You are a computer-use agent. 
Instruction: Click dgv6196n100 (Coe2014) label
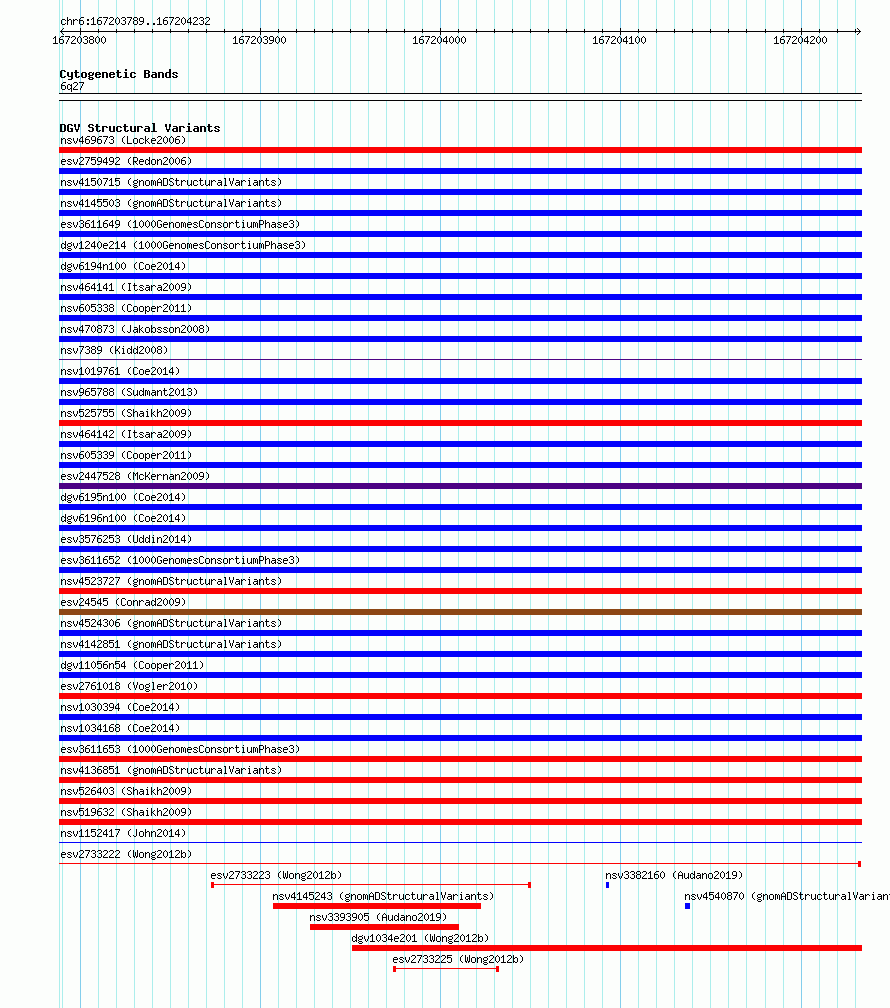tap(123, 518)
